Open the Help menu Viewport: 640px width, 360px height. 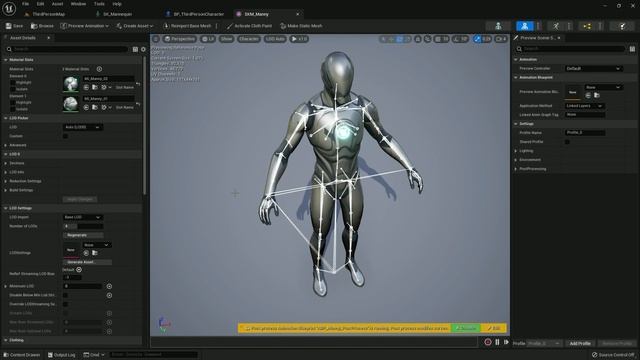click(117, 4)
